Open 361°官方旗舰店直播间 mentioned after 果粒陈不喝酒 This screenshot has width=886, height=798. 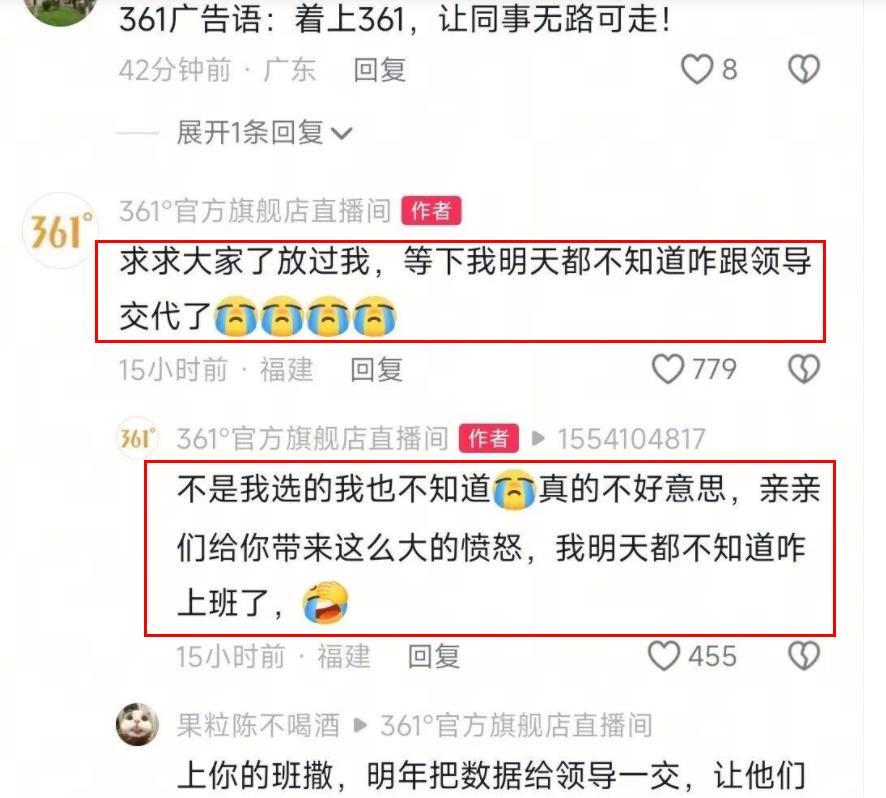[516, 725]
